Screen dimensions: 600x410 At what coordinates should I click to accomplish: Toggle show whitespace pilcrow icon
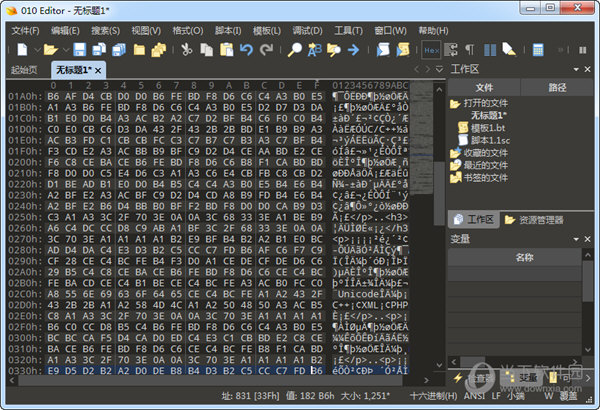[x=470, y=50]
